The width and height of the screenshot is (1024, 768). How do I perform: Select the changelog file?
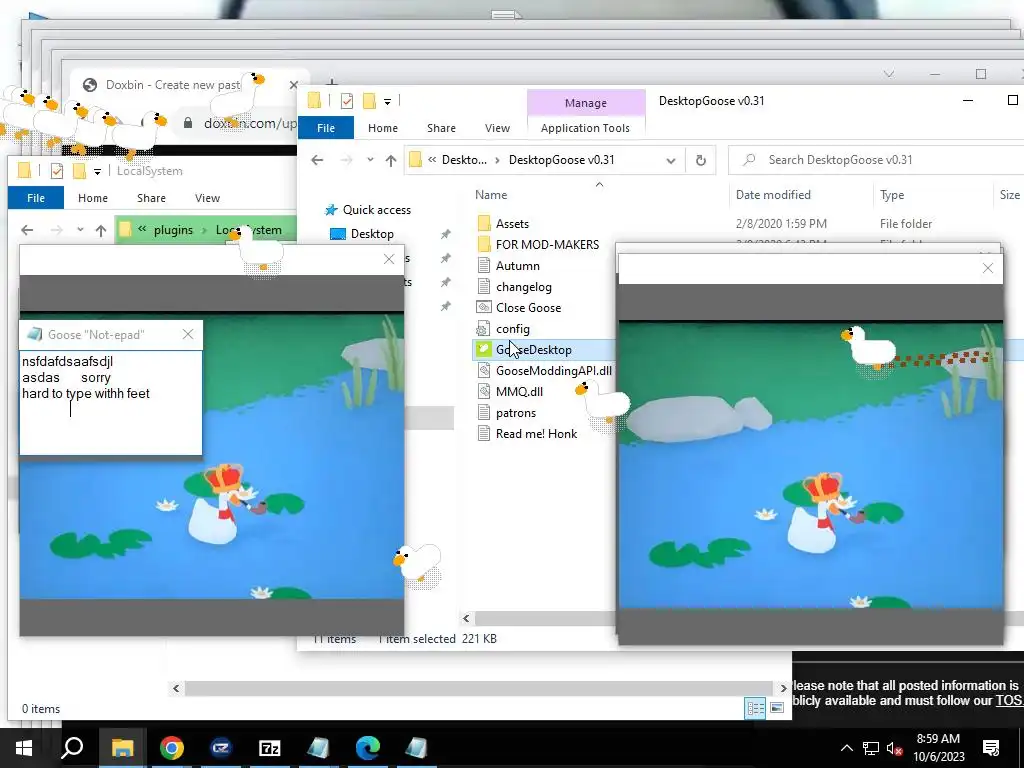click(523, 287)
